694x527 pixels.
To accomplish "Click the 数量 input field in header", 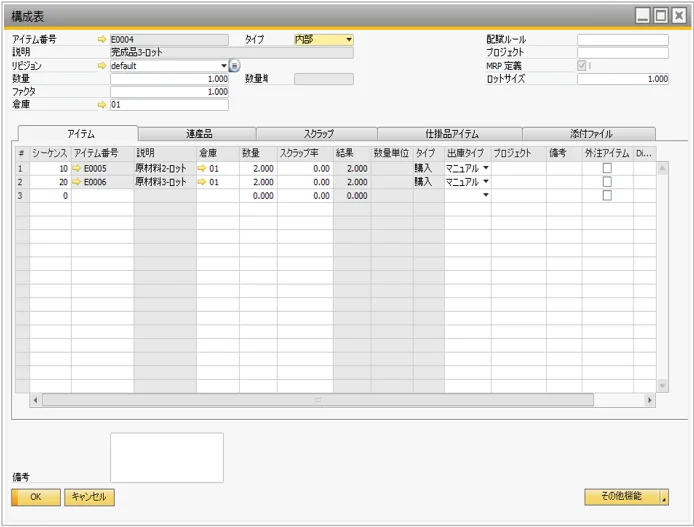I will click(x=170, y=79).
